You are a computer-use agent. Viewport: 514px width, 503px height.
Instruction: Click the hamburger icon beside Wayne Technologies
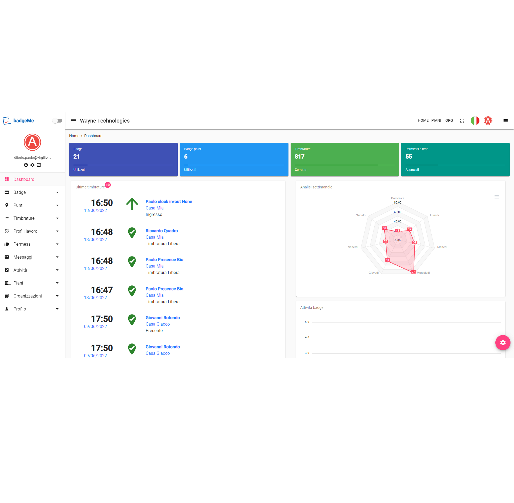click(x=74, y=120)
